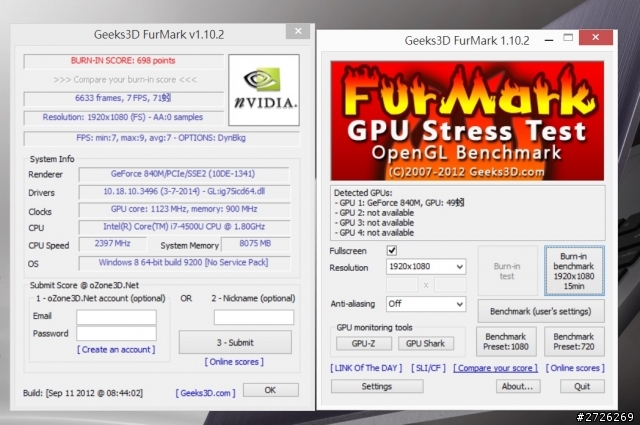Select the 'BURN-IN SCORE: 698 points' text

[x=123, y=61]
